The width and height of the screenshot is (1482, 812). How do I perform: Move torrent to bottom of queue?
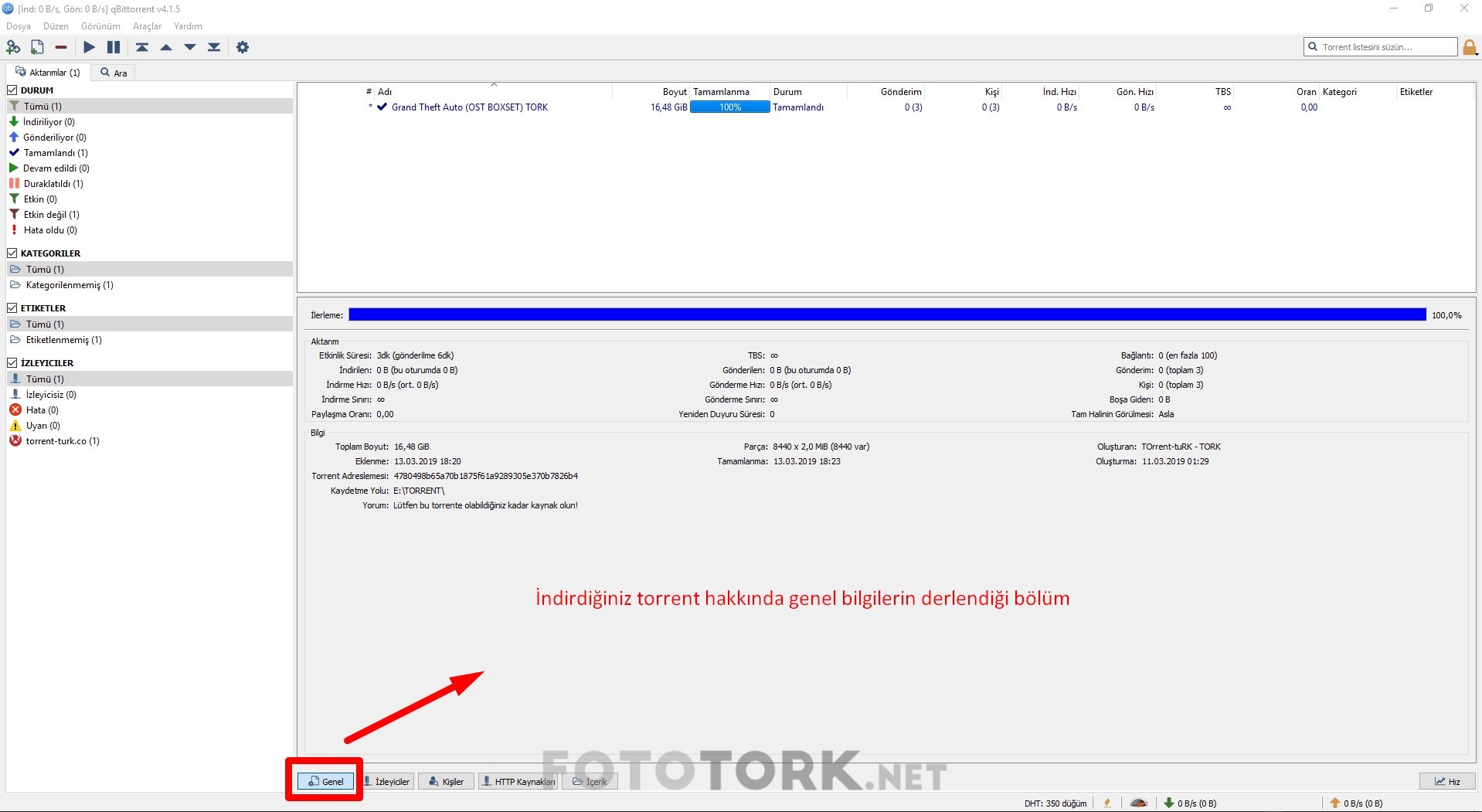point(214,47)
